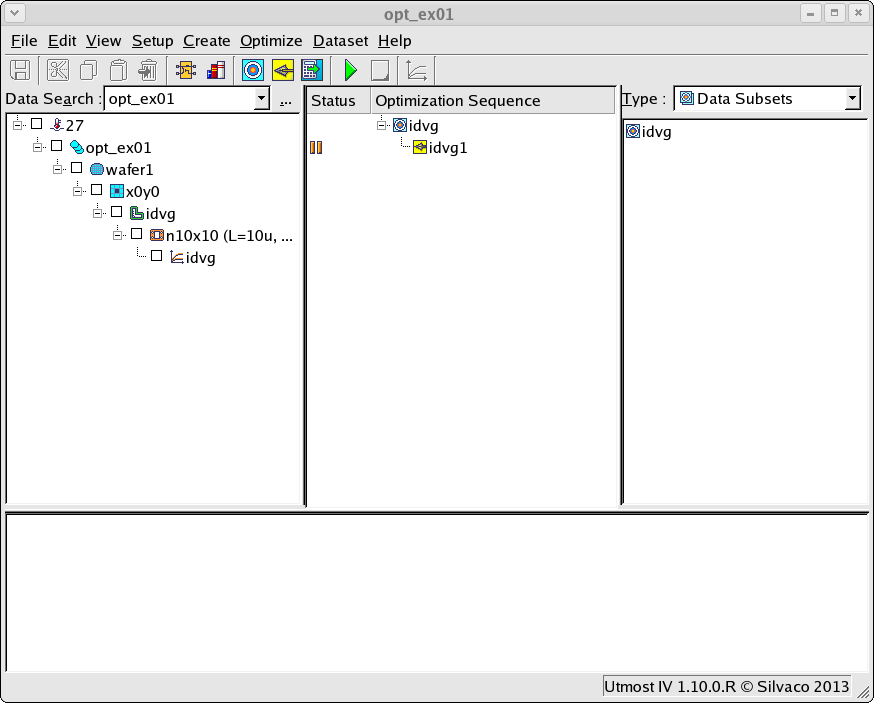Check the wafer1 checkbox
874x703 pixels.
point(76,168)
